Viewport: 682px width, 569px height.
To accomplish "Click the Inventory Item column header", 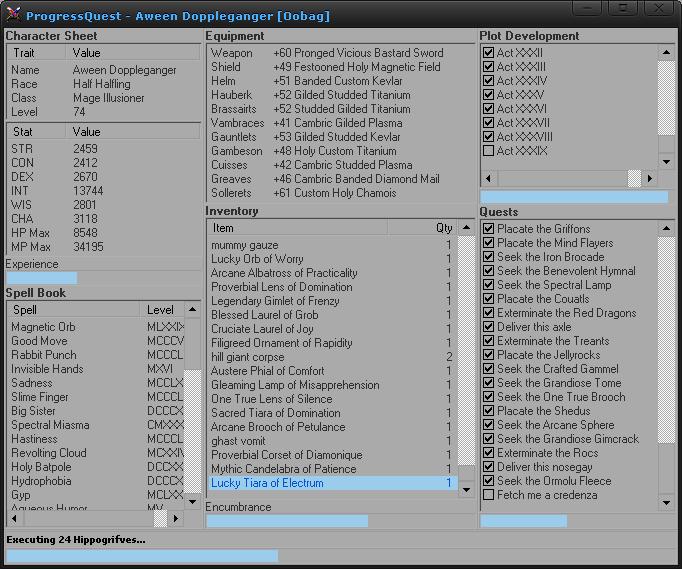I will 298,228.
